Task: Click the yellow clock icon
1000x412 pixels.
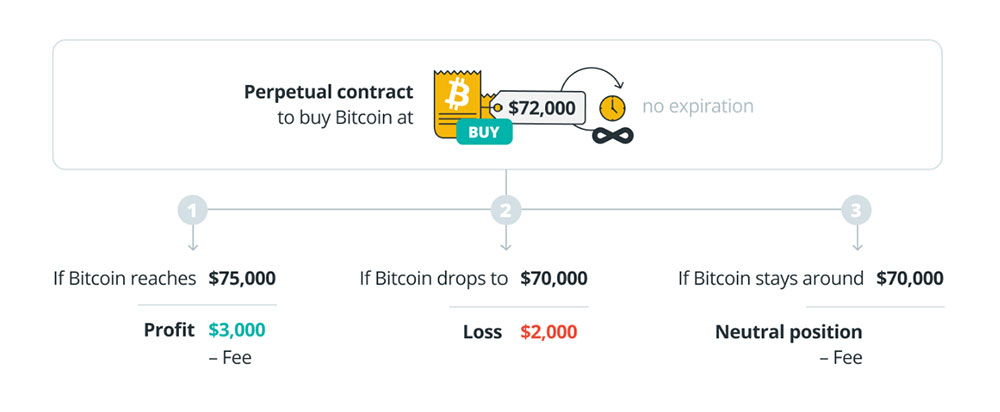Action: pyautogui.click(x=612, y=107)
